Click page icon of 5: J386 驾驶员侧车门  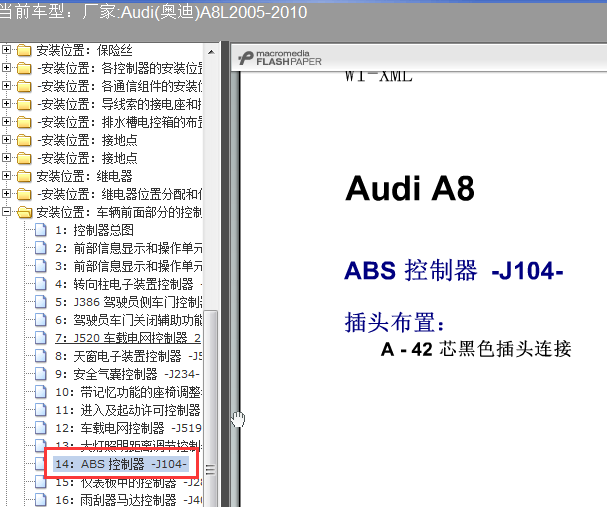pyautogui.click(x=41, y=302)
